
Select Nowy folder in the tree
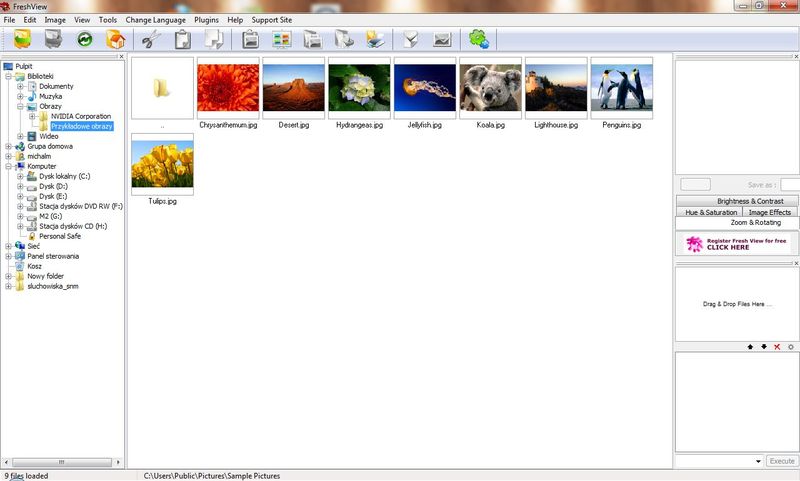pos(45,276)
